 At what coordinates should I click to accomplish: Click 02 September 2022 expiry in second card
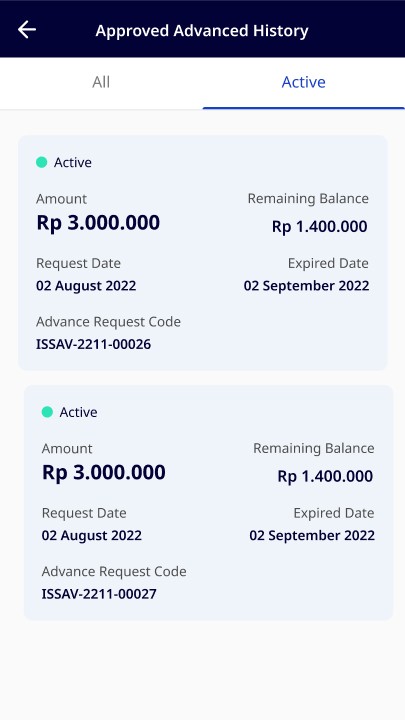tap(312, 535)
